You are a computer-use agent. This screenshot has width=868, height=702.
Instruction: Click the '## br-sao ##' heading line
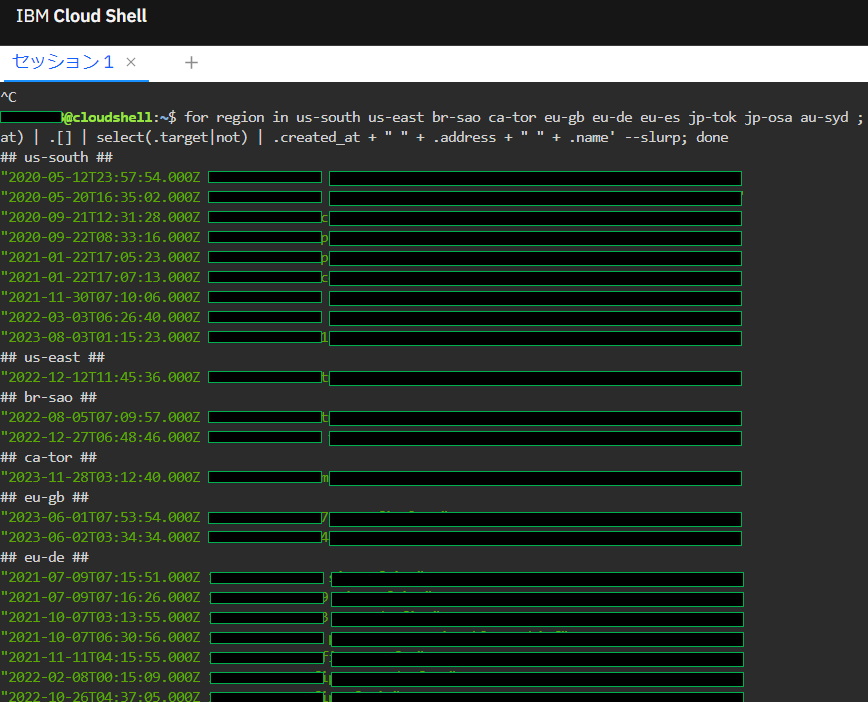[x=49, y=398]
